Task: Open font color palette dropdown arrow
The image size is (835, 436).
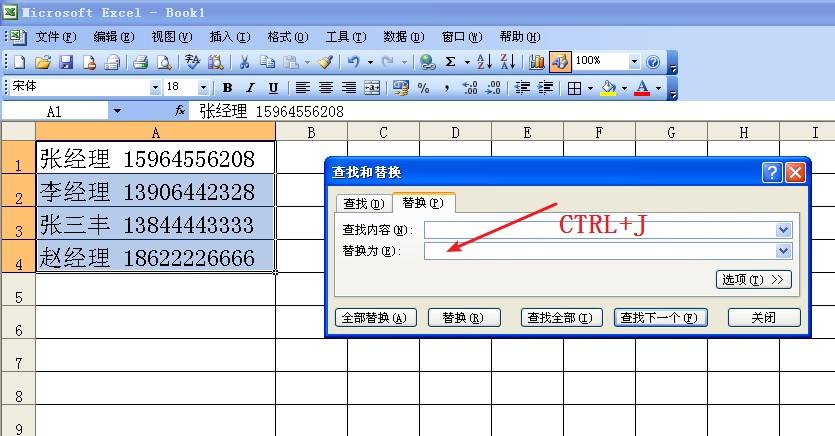Action: (x=659, y=88)
